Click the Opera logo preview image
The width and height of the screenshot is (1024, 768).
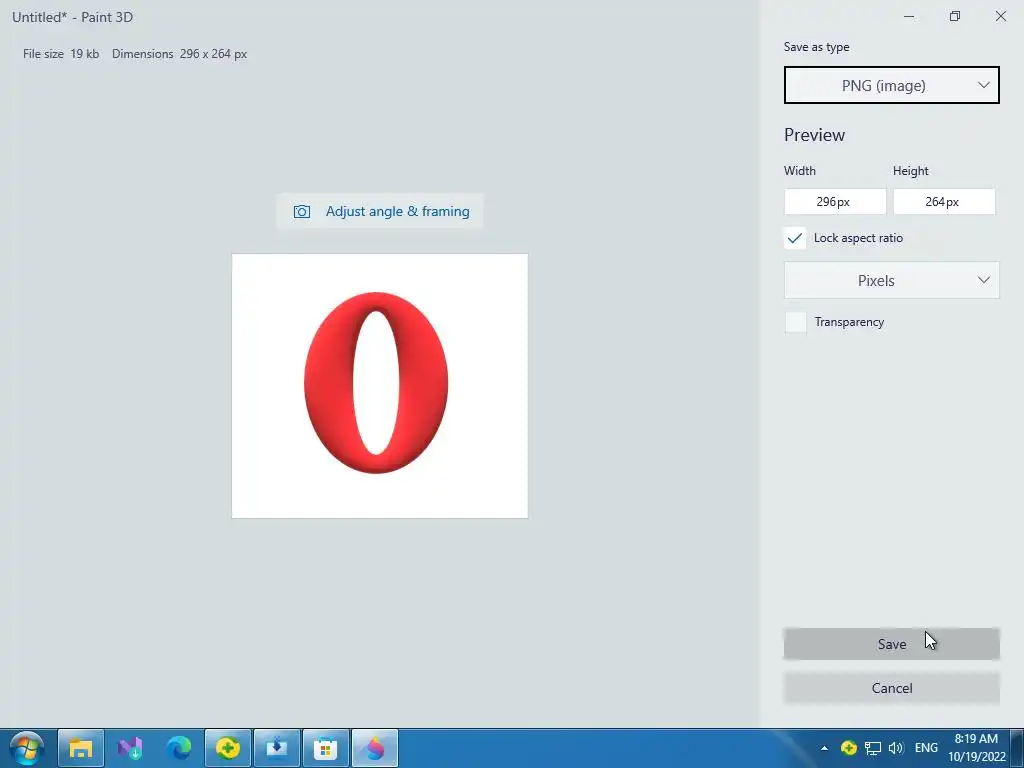[x=379, y=386]
